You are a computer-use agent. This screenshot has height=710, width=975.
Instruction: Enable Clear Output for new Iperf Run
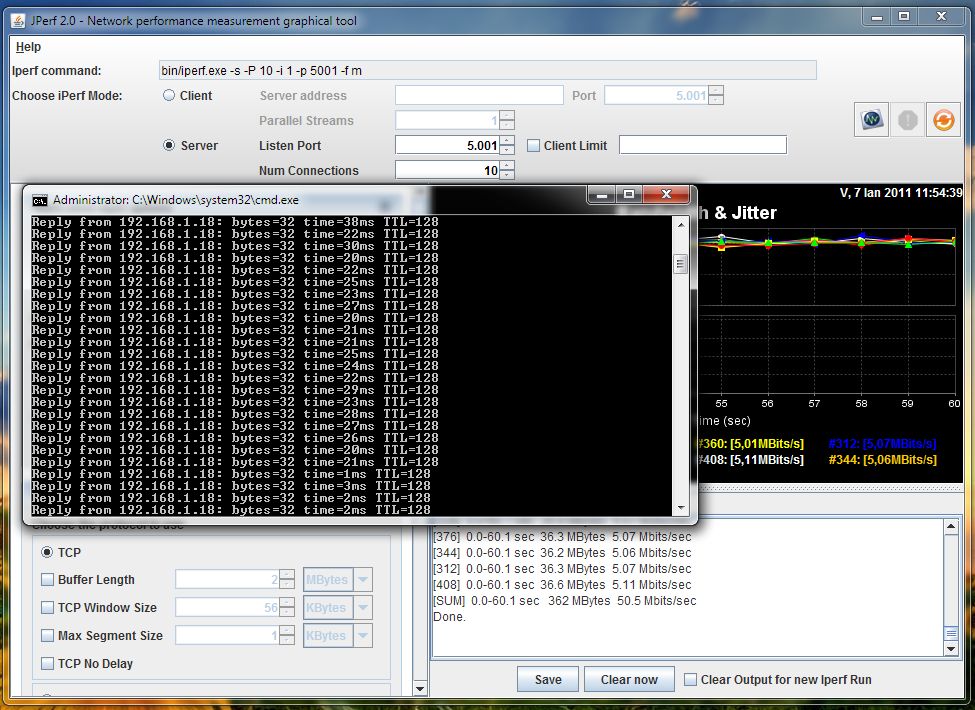tap(690, 680)
